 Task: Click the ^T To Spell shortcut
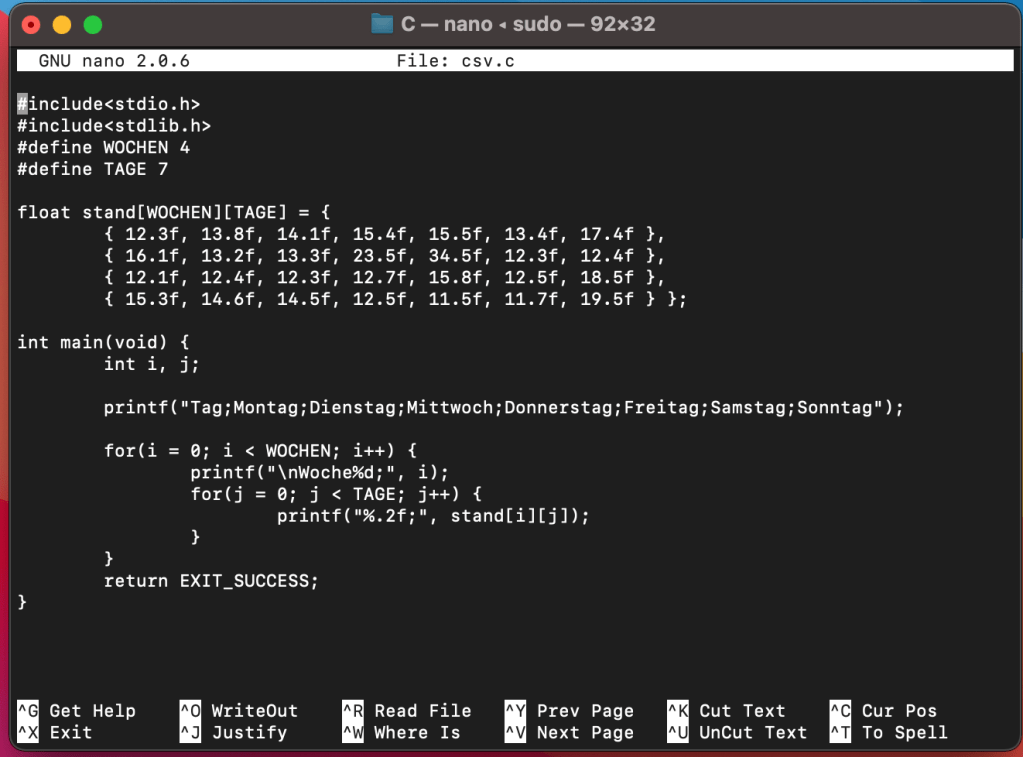(x=889, y=733)
